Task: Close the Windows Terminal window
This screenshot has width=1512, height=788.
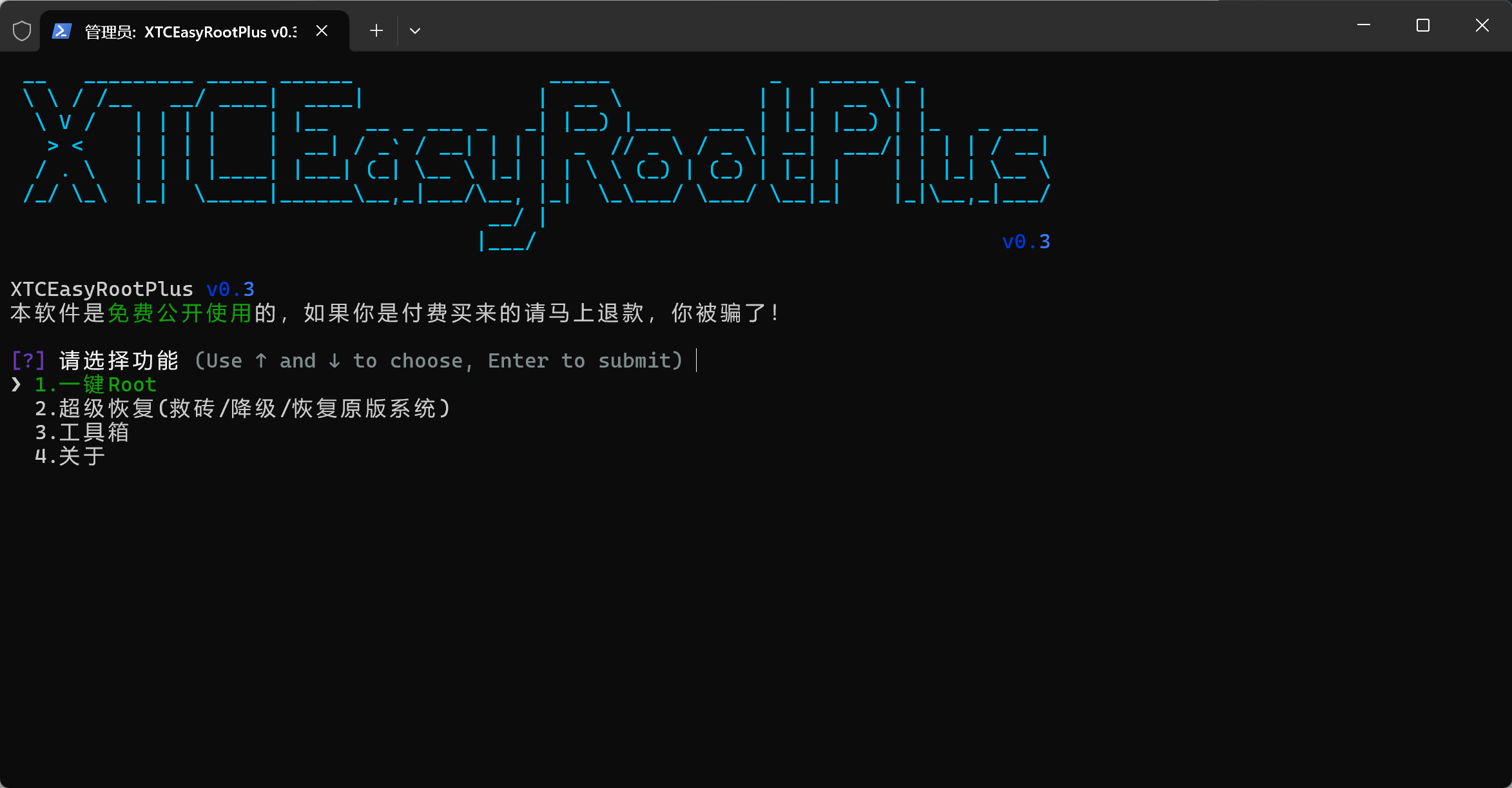Action: coord(1482,25)
